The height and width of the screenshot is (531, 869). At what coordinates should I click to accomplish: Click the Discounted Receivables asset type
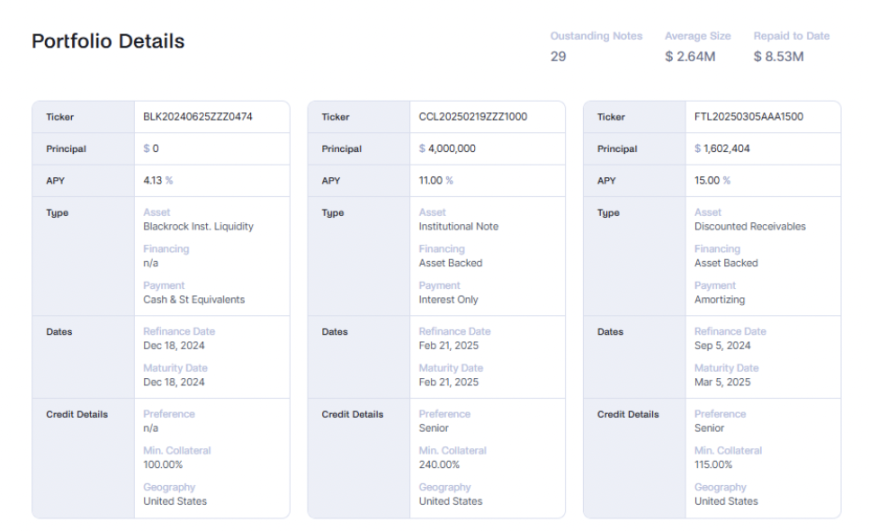pyautogui.click(x=749, y=227)
